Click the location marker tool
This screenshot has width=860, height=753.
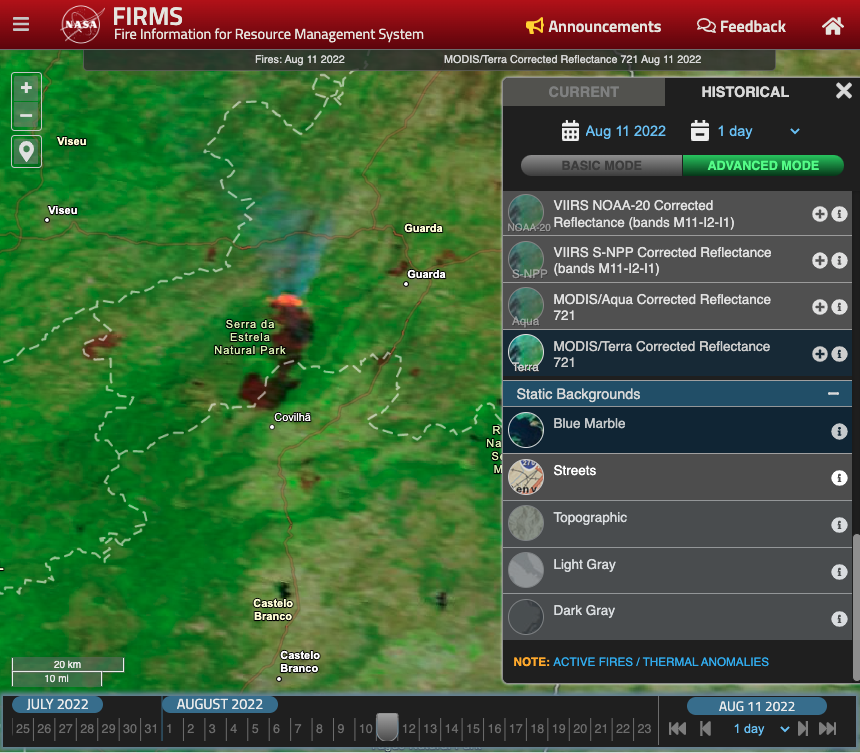pos(26,151)
